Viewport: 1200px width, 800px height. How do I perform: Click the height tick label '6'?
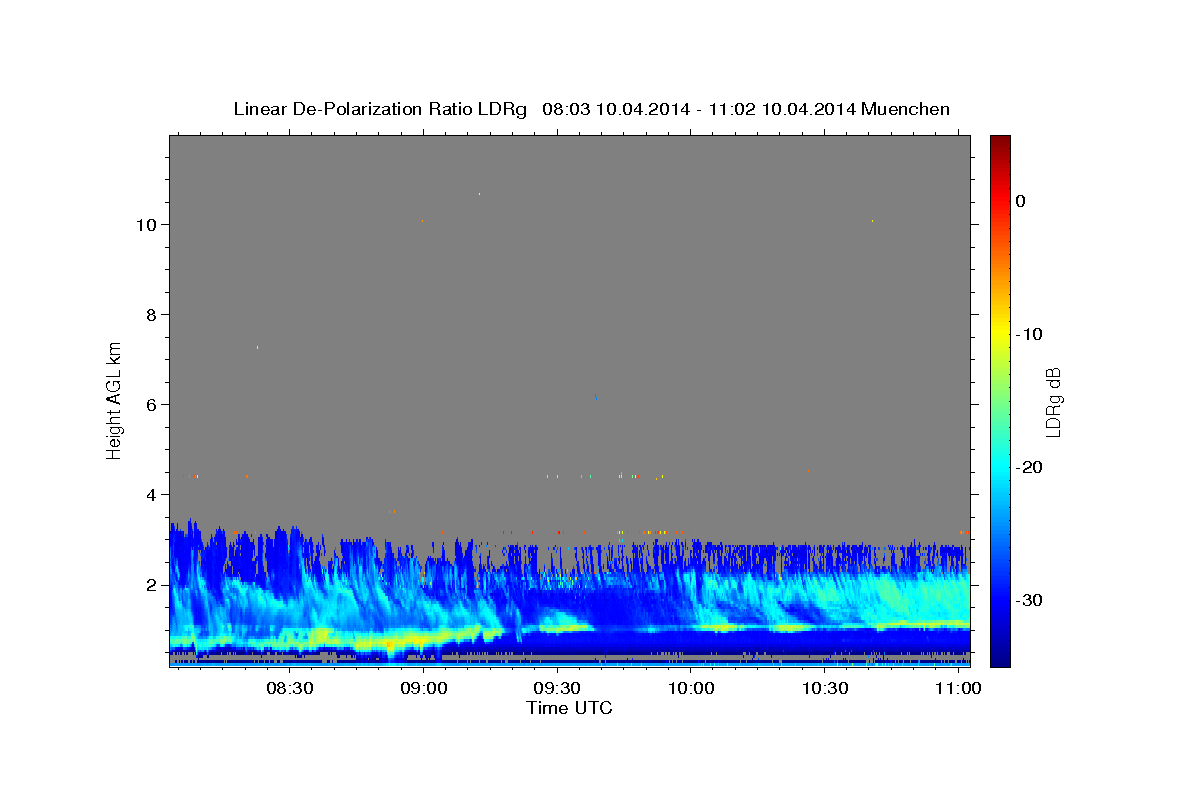152,405
